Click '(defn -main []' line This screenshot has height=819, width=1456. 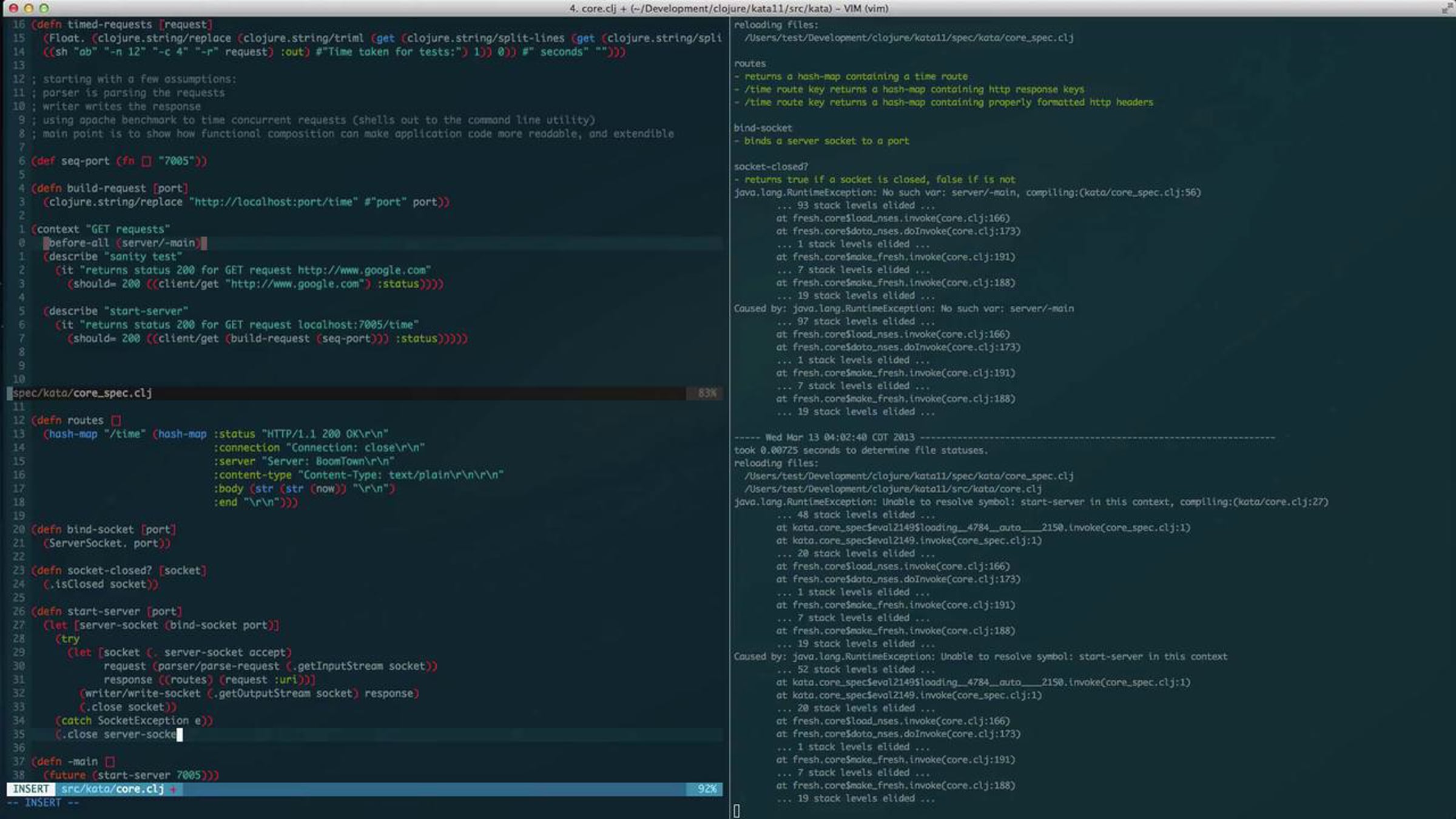click(73, 762)
